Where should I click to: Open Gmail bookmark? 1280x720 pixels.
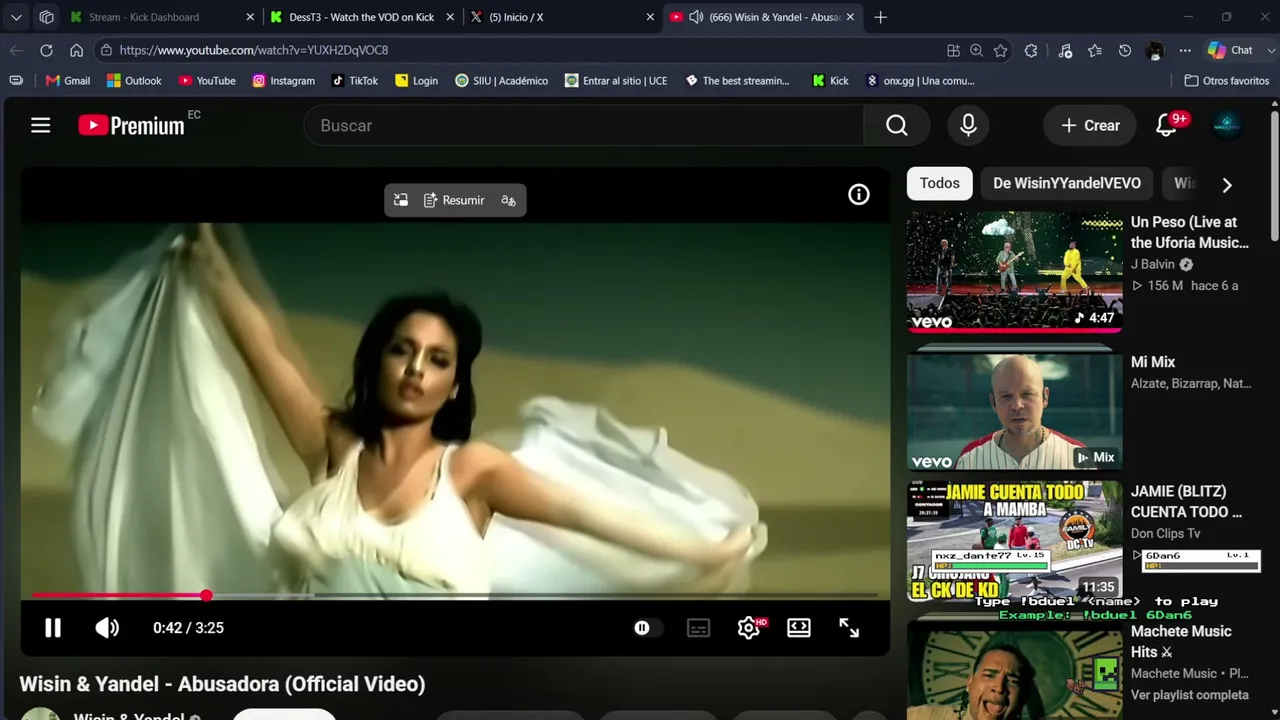tap(68, 81)
